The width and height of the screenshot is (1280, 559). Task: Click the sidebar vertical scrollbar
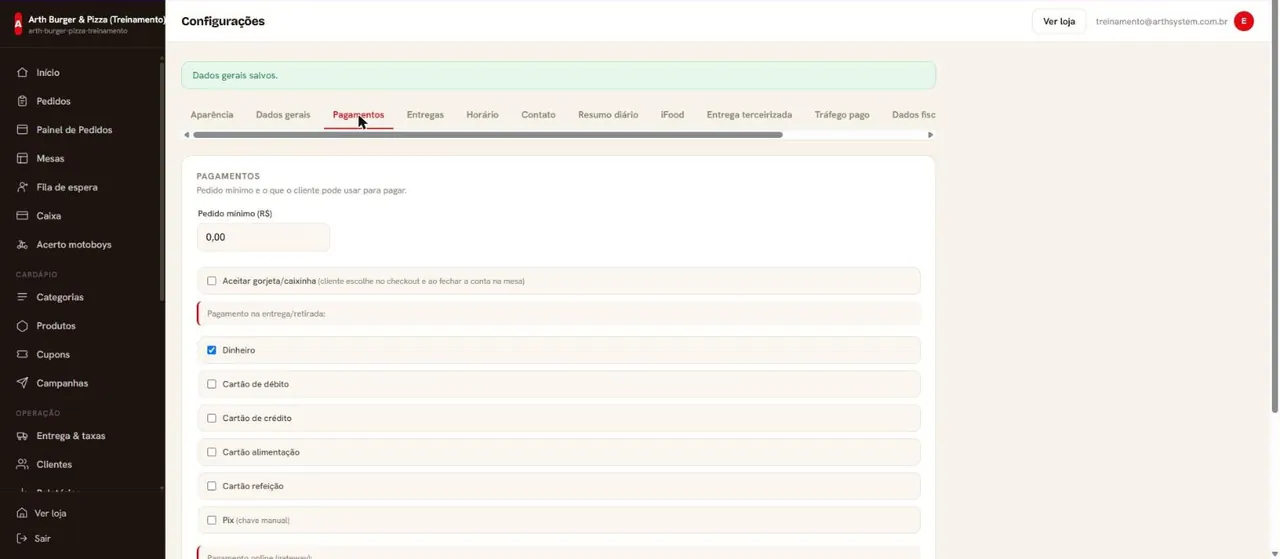161,180
